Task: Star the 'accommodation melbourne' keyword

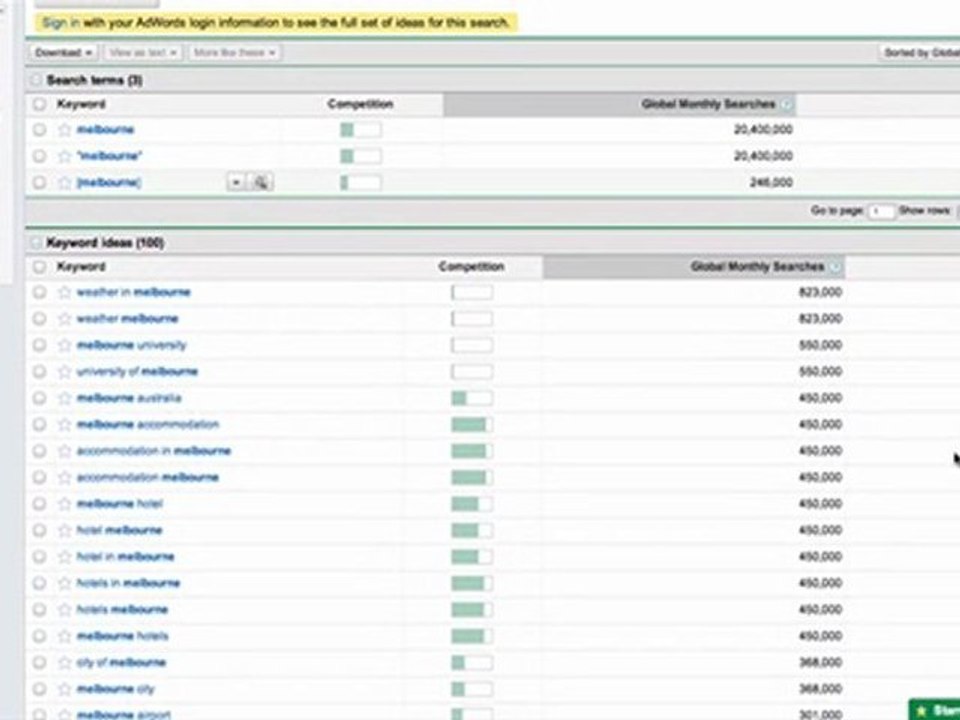Action: [x=64, y=477]
